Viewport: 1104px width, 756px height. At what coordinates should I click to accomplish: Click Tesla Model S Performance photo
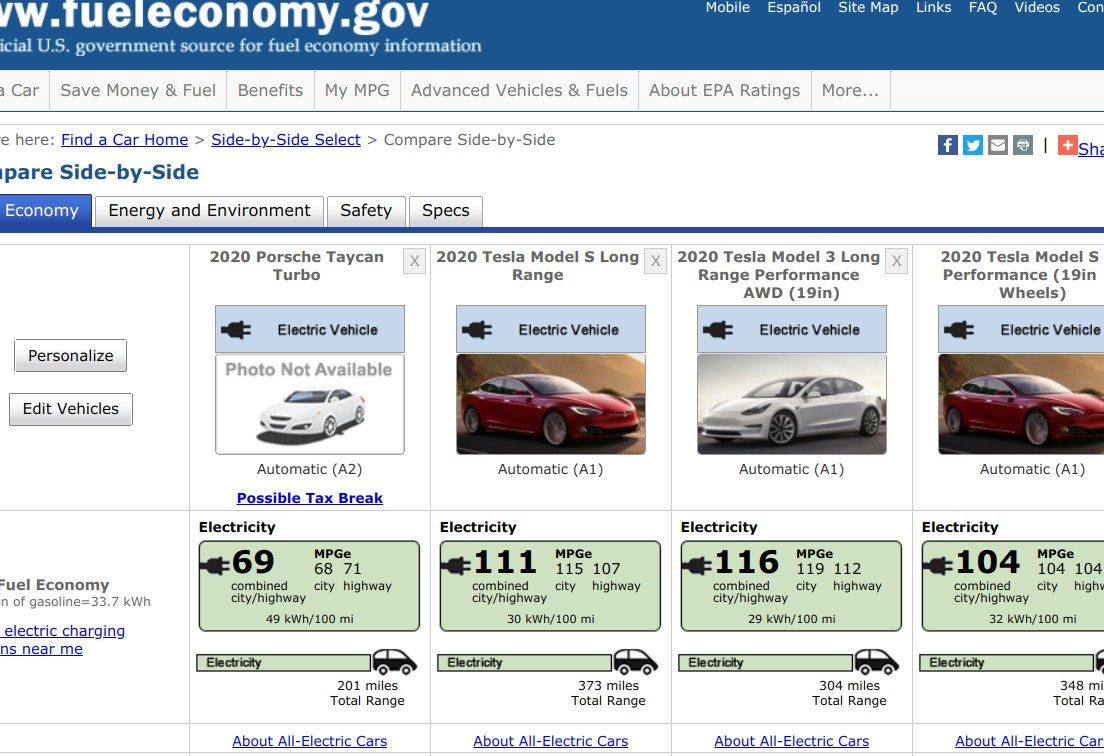tap(1021, 404)
